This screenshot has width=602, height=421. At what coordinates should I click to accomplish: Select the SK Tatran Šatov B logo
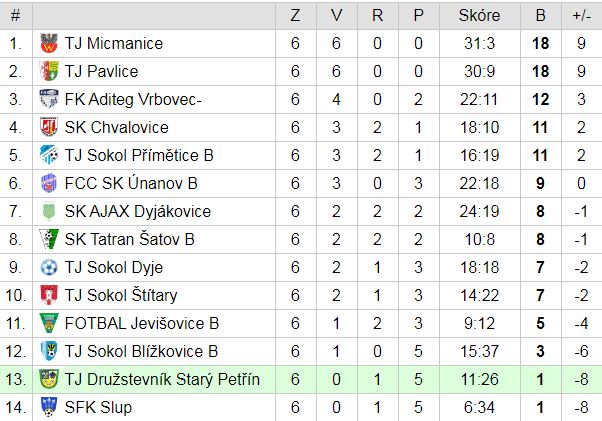click(49, 239)
